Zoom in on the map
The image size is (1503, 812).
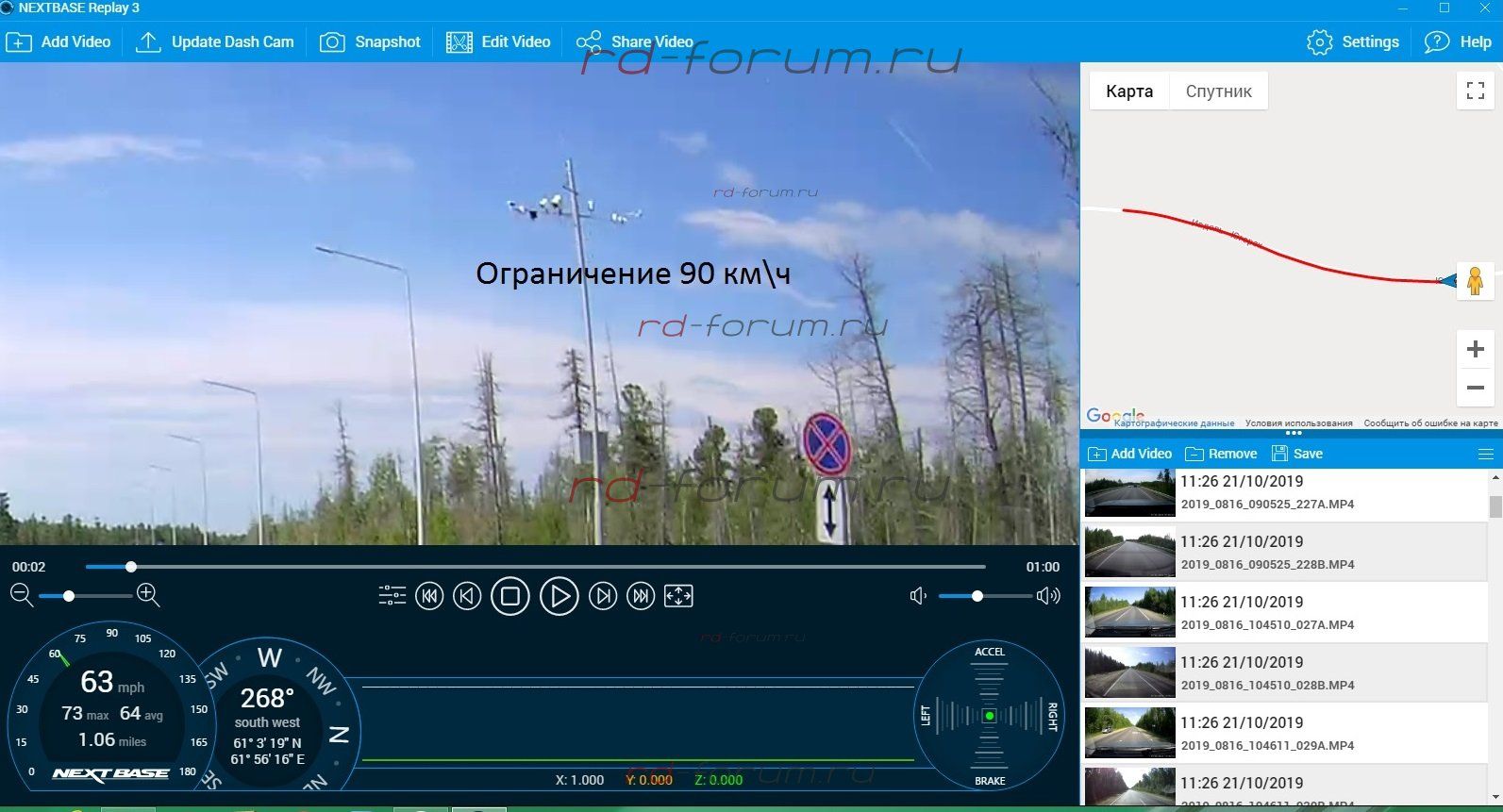point(1476,350)
